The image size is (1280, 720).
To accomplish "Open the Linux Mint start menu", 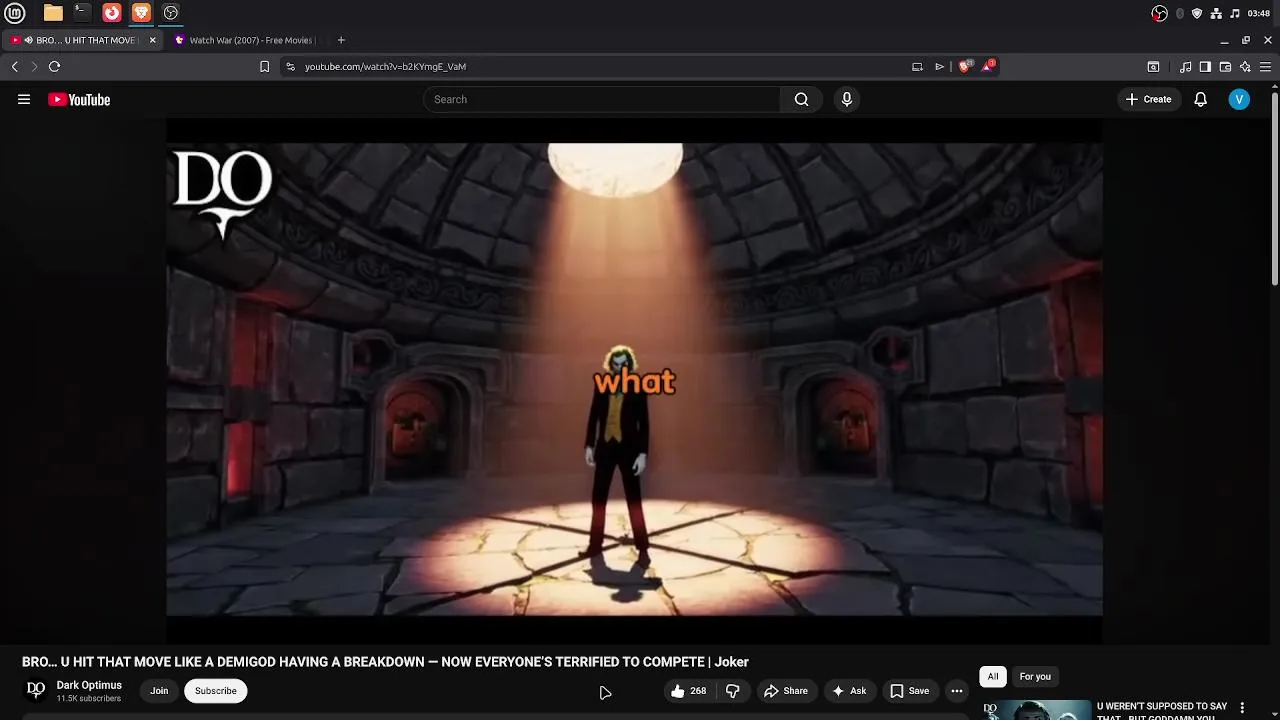I will tap(14, 13).
